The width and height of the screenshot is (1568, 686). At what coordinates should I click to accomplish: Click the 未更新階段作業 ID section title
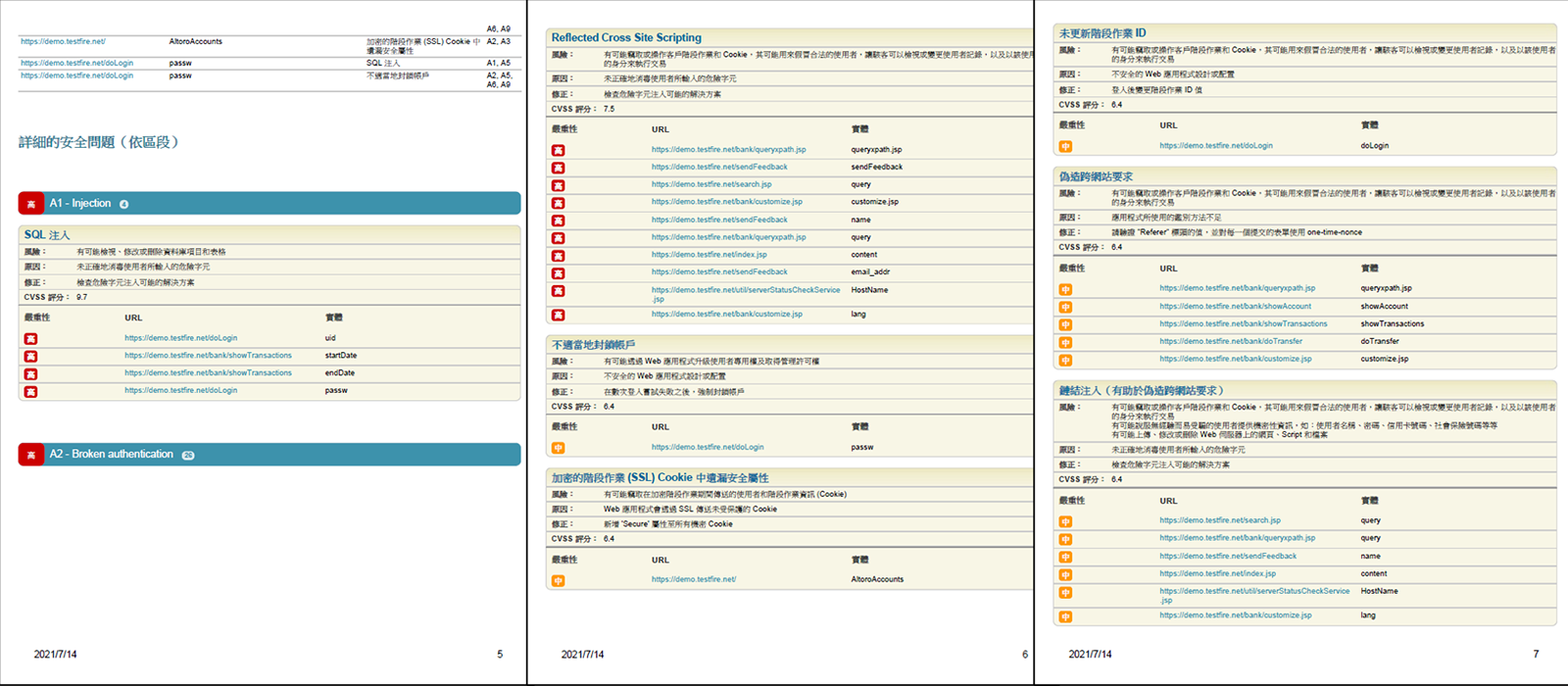pos(1102,33)
